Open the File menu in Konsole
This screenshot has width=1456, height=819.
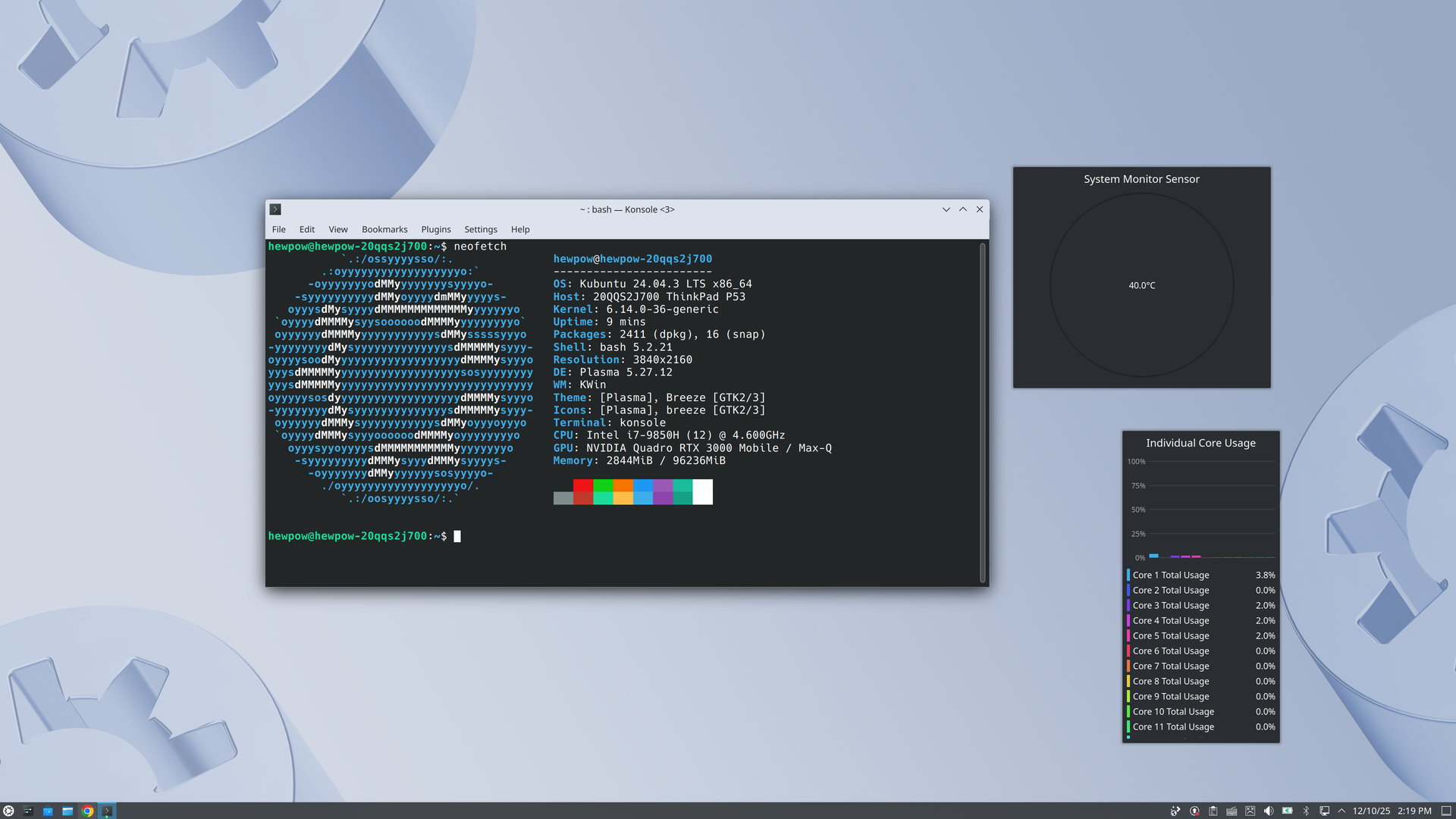click(278, 229)
